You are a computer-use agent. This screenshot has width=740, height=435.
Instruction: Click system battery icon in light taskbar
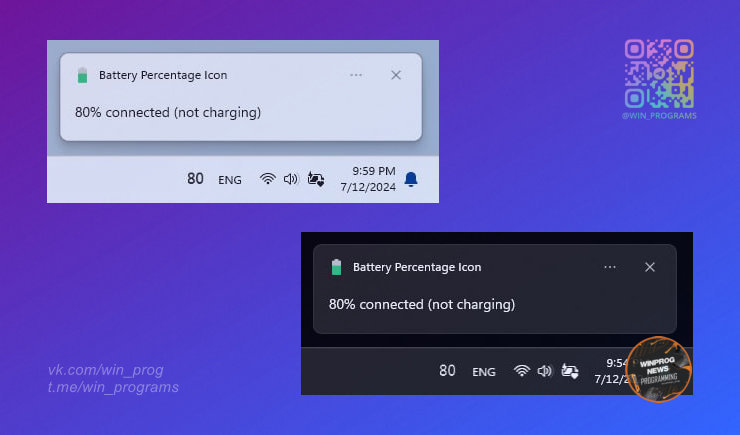coord(316,179)
